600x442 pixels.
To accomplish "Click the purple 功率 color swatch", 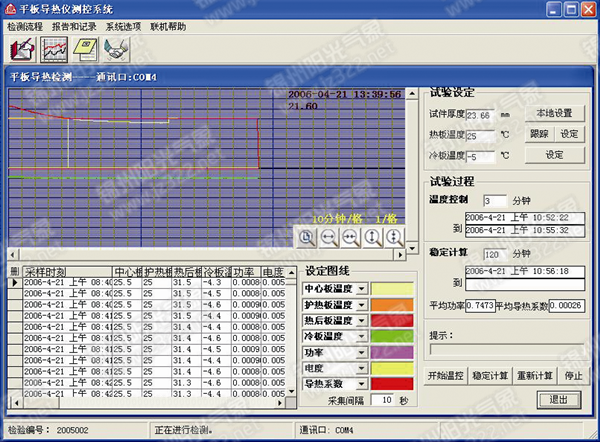I will pos(390,353).
